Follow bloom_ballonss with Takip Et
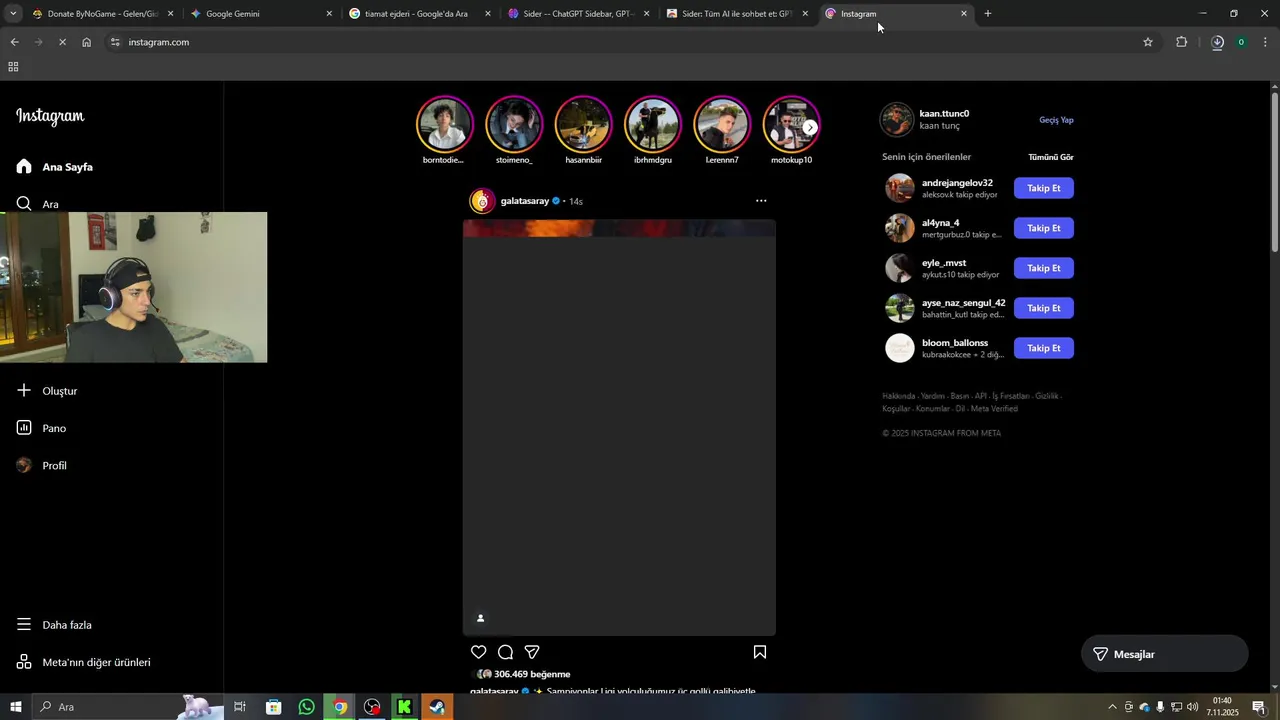Screen dimensions: 1280x720 1044,348
